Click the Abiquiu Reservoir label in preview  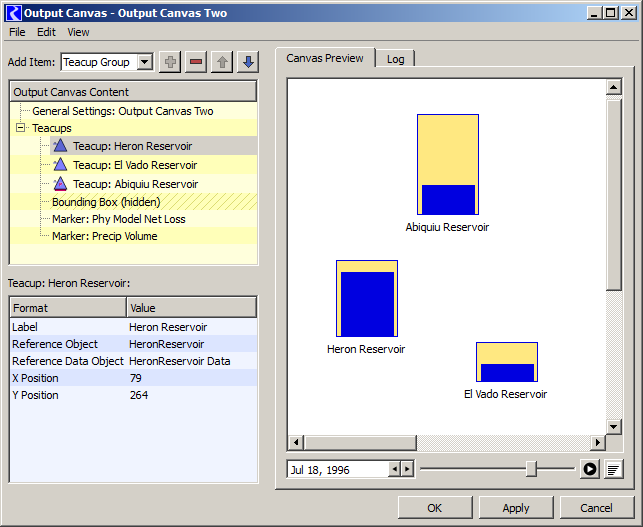click(447, 227)
